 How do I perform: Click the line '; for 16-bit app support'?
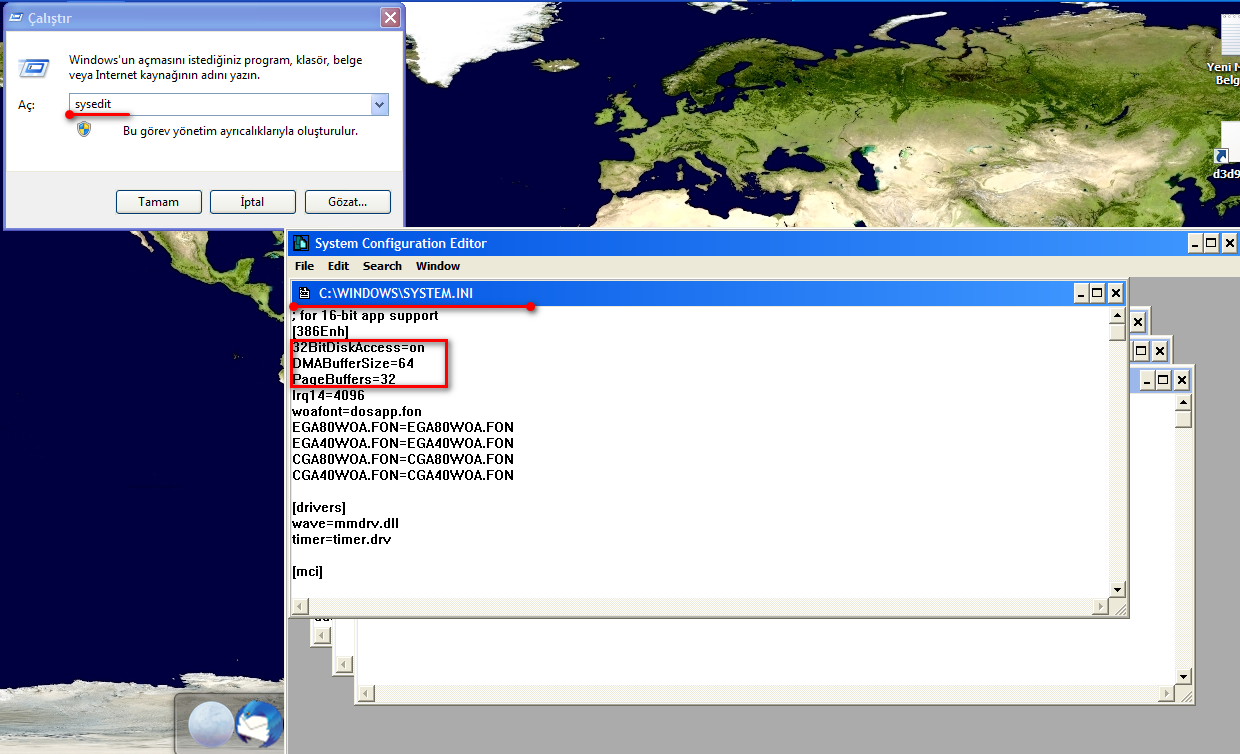[x=365, y=315]
